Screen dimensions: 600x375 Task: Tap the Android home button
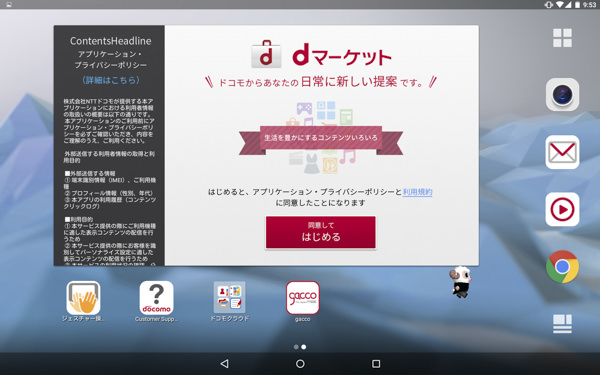[x=300, y=364]
